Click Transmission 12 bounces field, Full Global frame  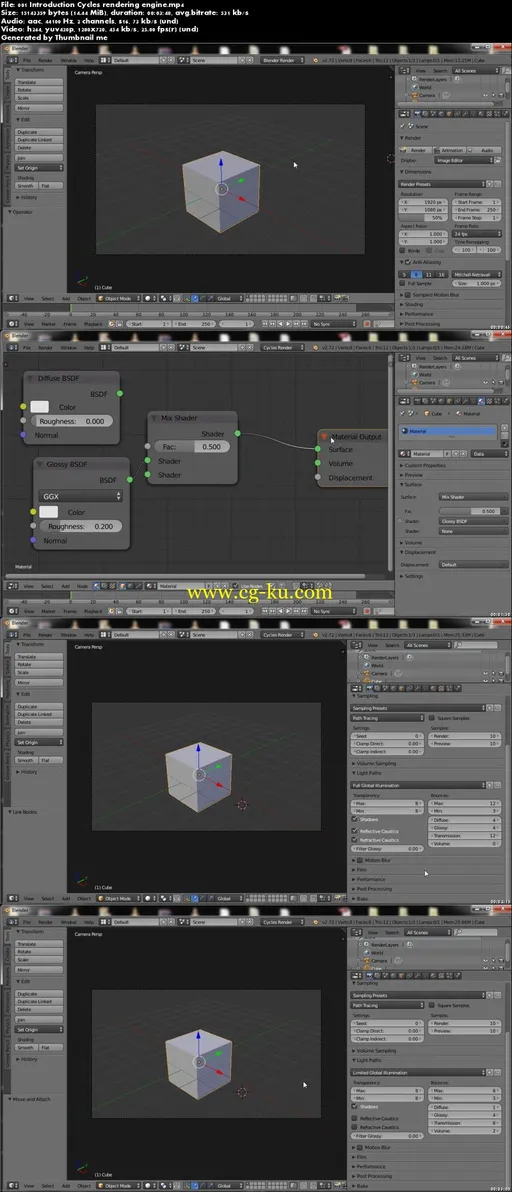point(465,835)
